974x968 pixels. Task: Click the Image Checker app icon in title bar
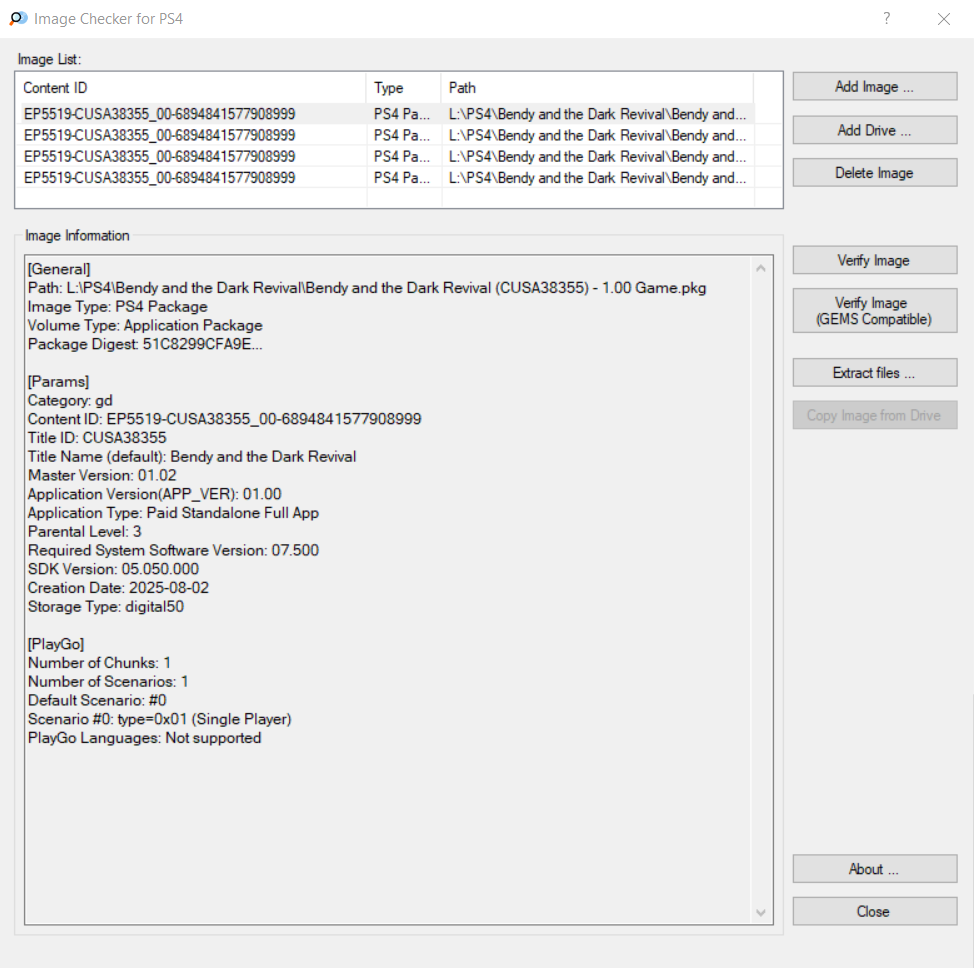pyautogui.click(x=18, y=19)
